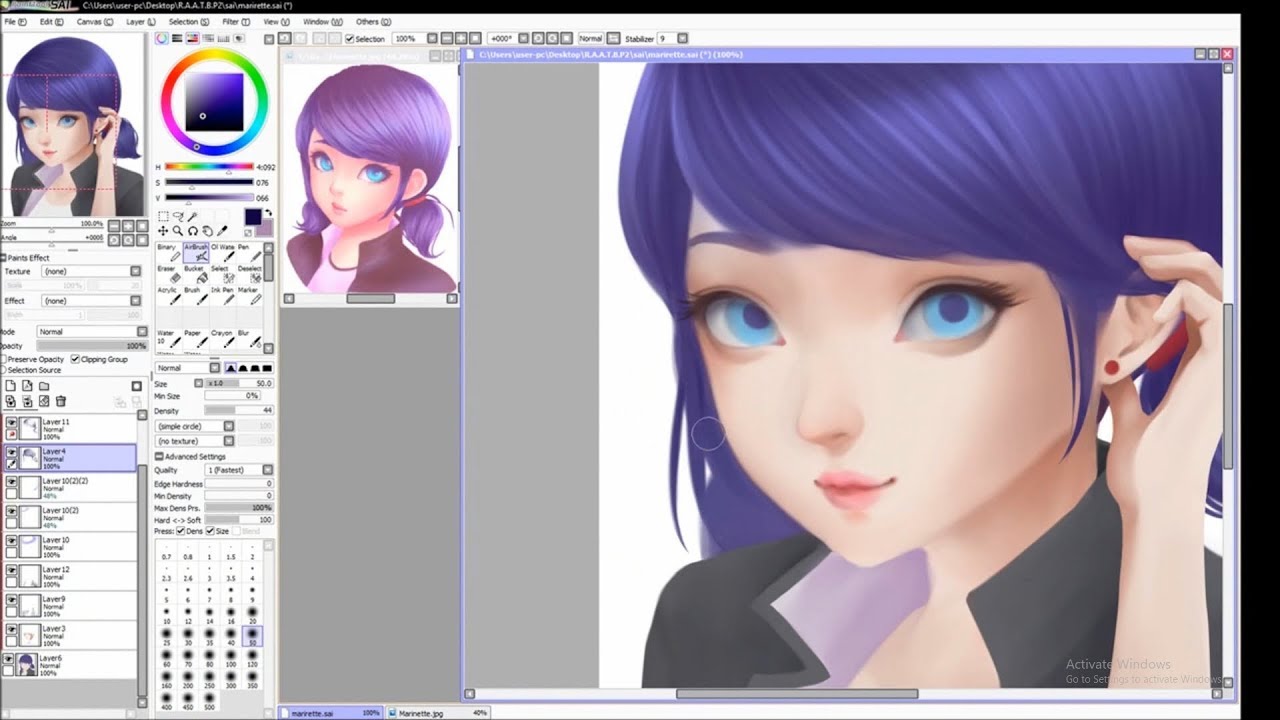Pick the Zoom magnifier tool

[x=178, y=231]
